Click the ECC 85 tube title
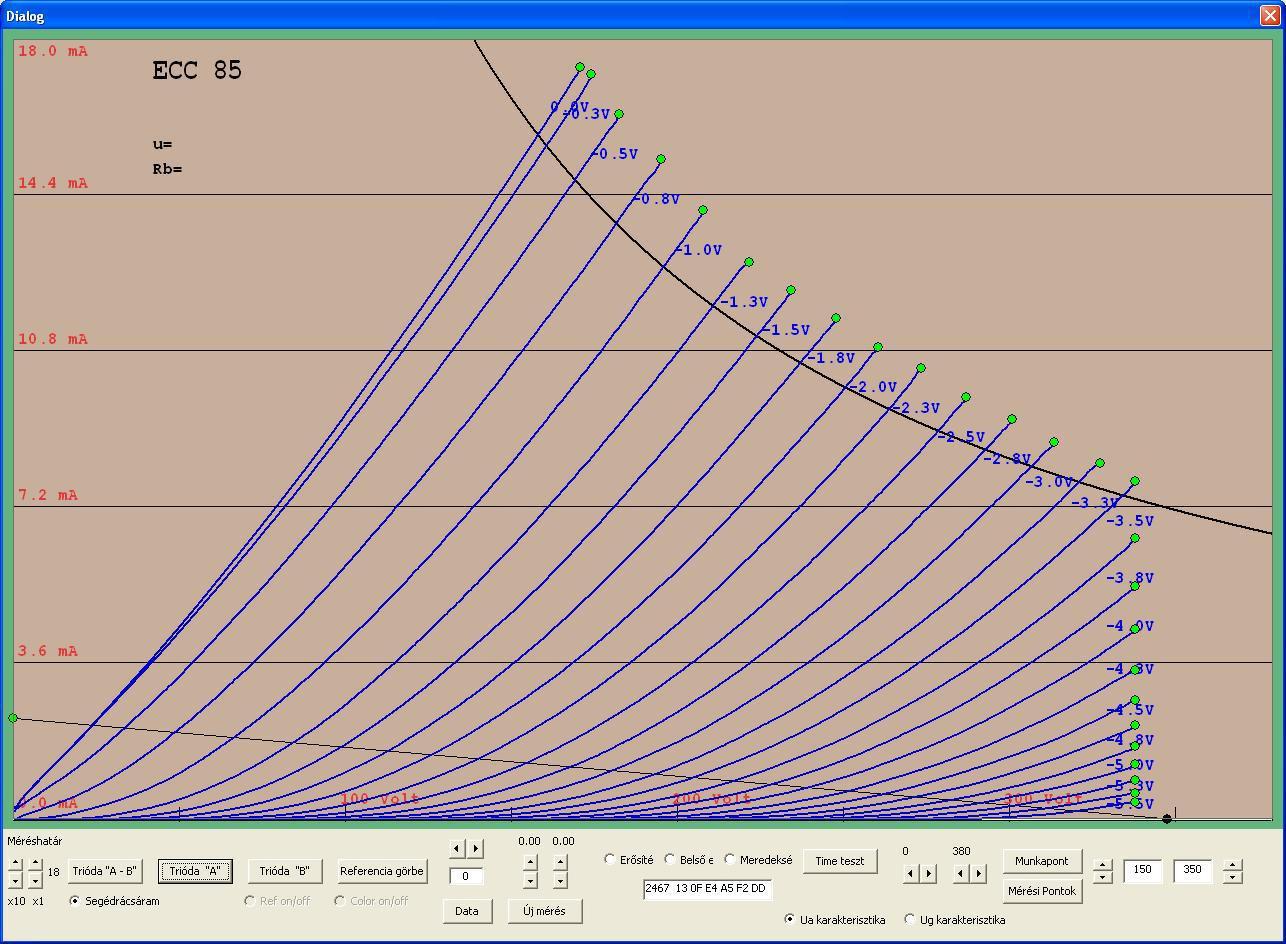The height and width of the screenshot is (944, 1286). click(197, 70)
